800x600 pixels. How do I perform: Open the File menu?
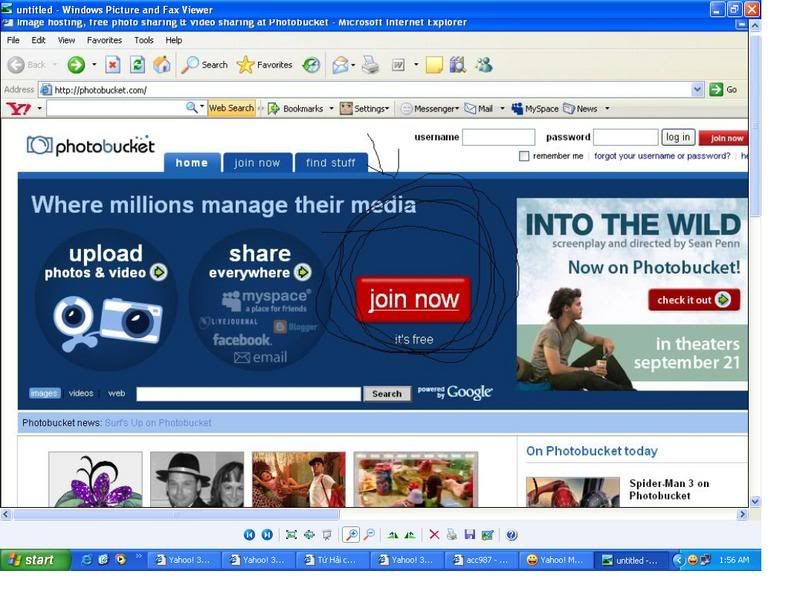(13, 40)
